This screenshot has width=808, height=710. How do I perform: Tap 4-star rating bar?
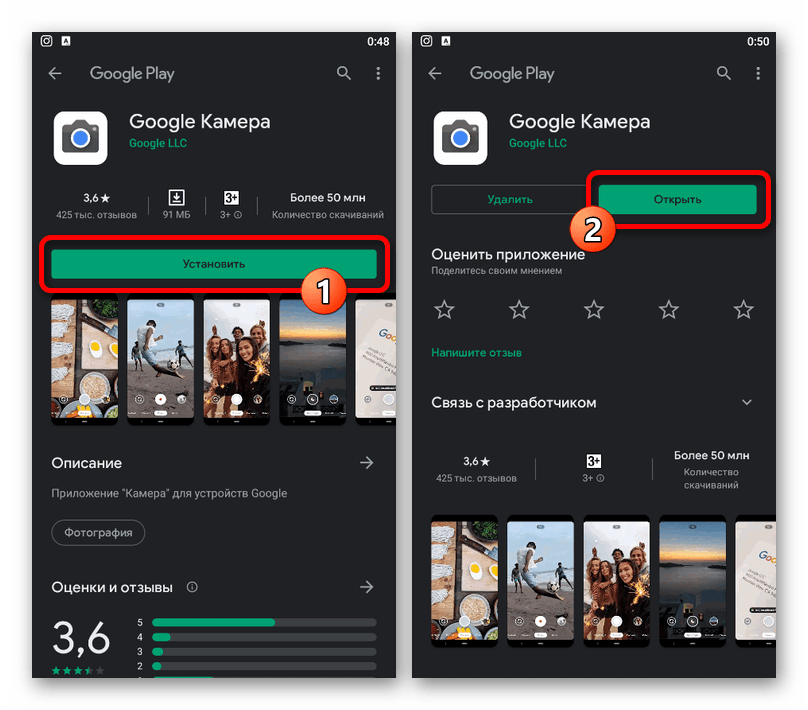point(264,637)
